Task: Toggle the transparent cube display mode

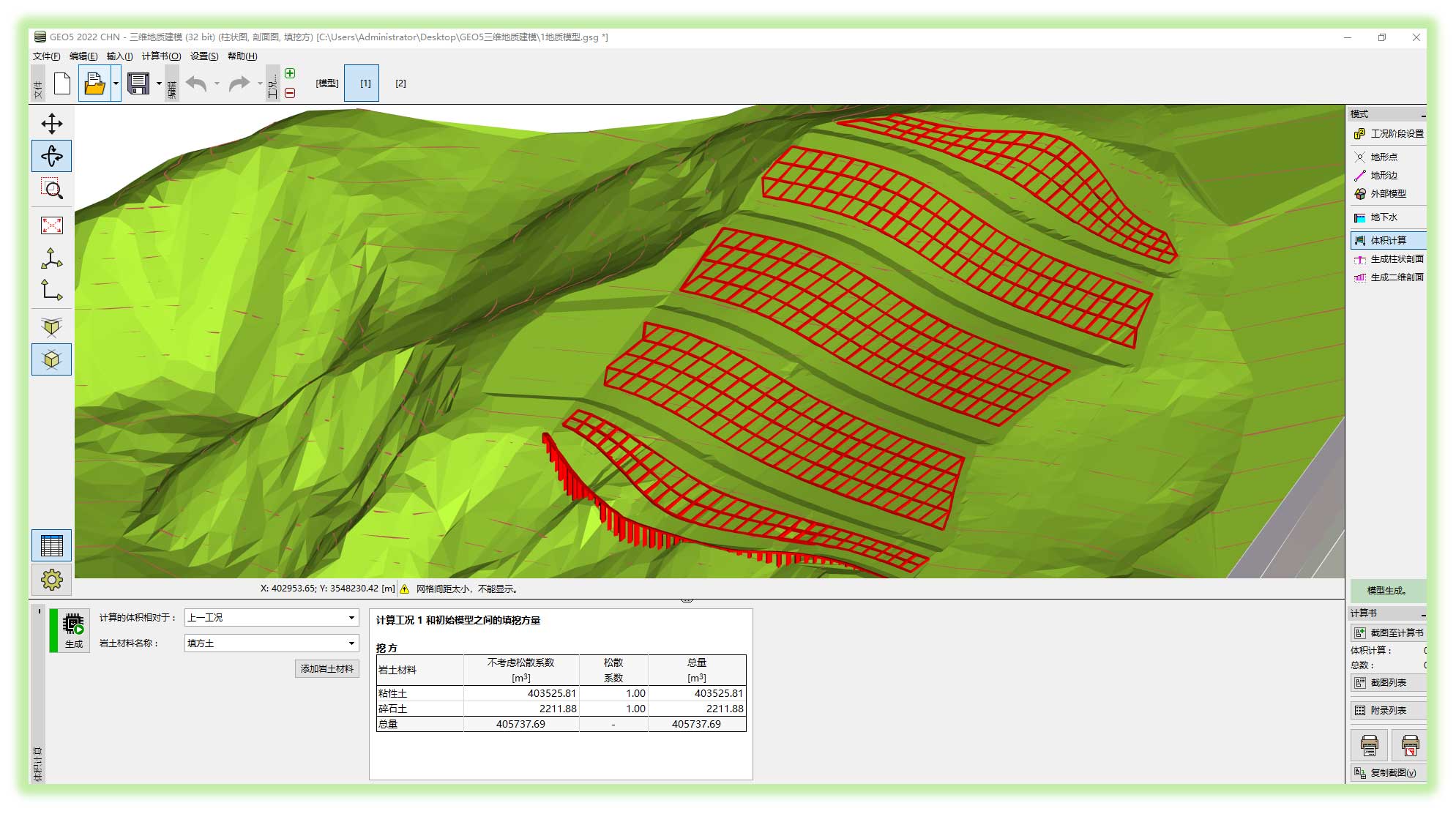Action: pos(51,326)
